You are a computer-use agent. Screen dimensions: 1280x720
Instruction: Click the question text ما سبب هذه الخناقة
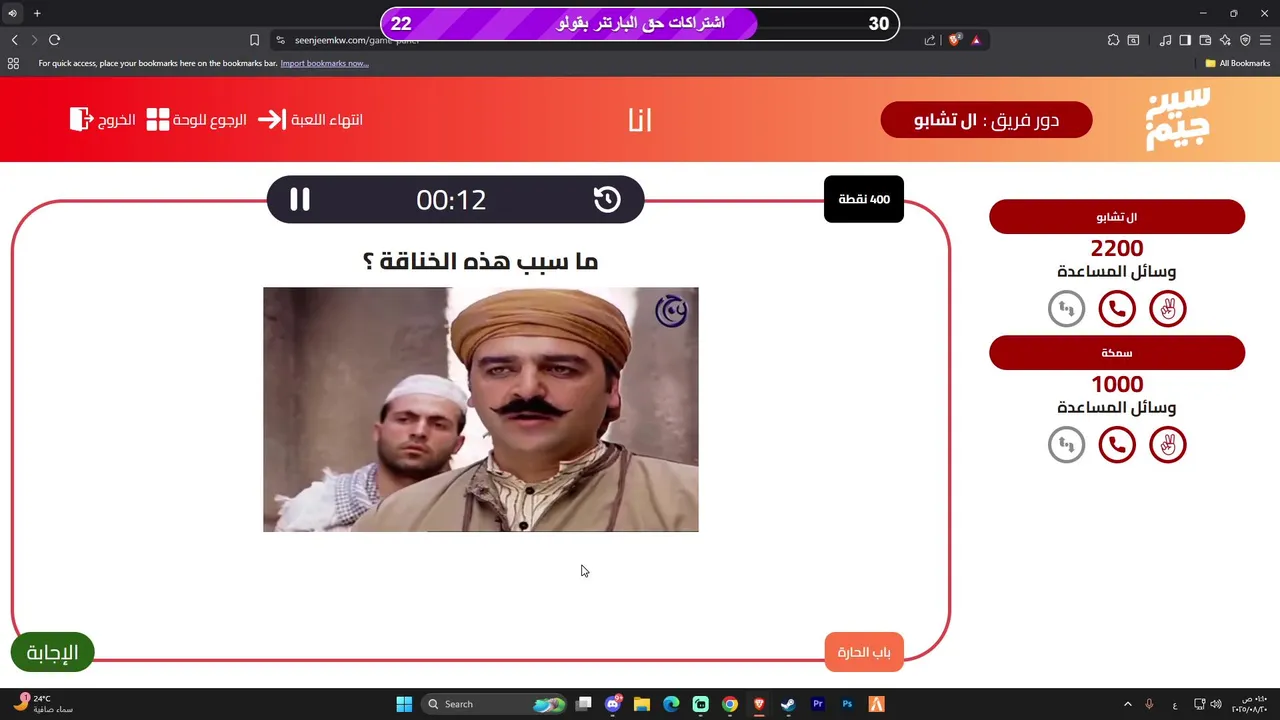pyautogui.click(x=480, y=262)
